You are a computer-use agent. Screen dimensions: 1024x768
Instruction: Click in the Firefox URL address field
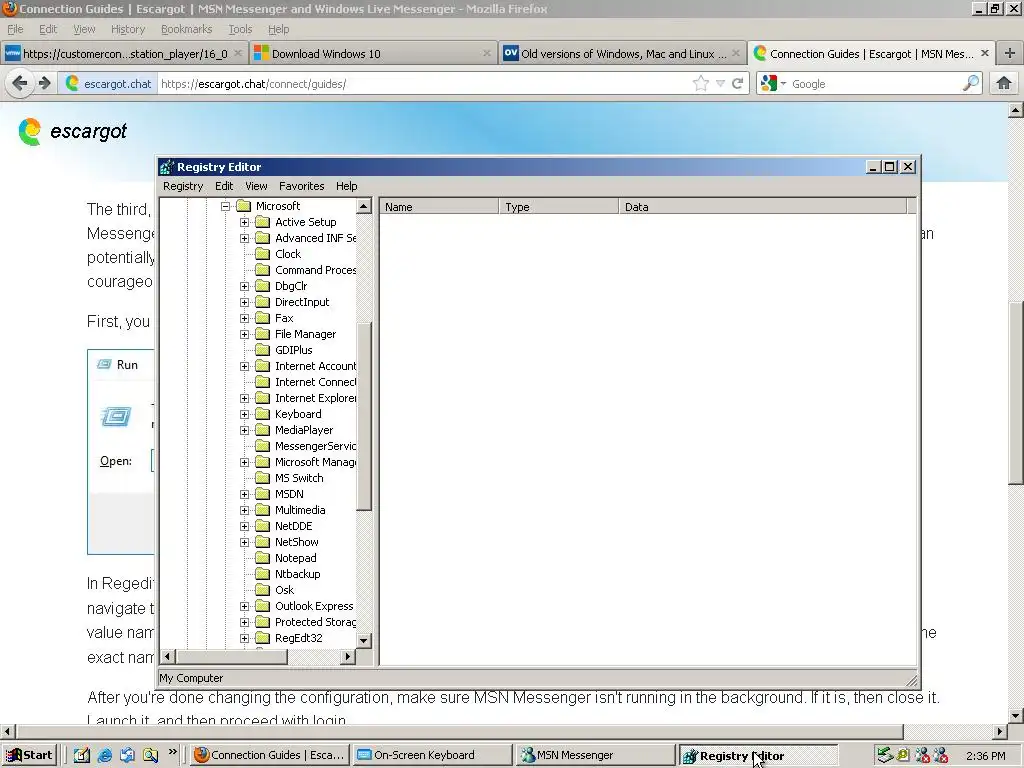pos(424,84)
